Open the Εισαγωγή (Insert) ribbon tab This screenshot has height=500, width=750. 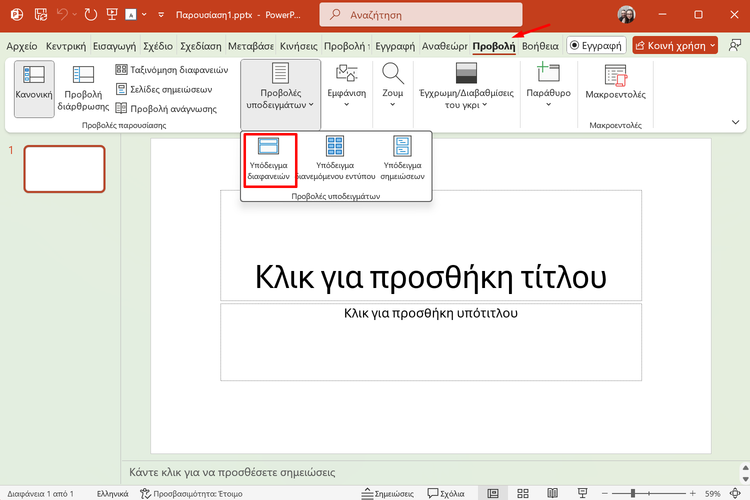[x=114, y=46]
